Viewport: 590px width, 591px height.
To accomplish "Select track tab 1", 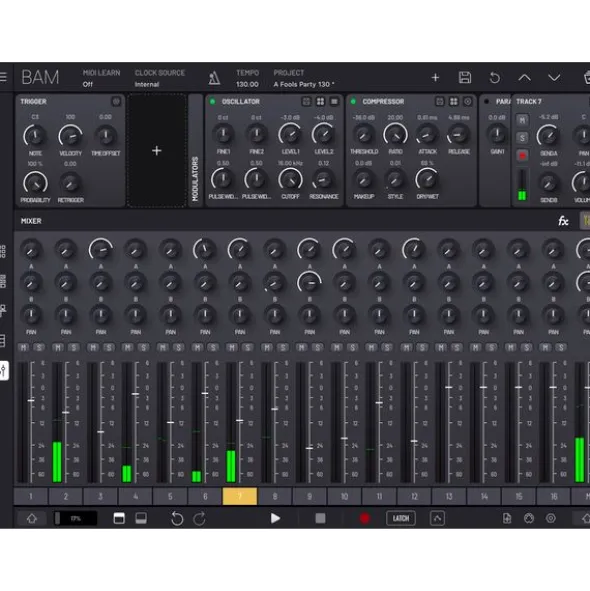I will (x=31, y=496).
